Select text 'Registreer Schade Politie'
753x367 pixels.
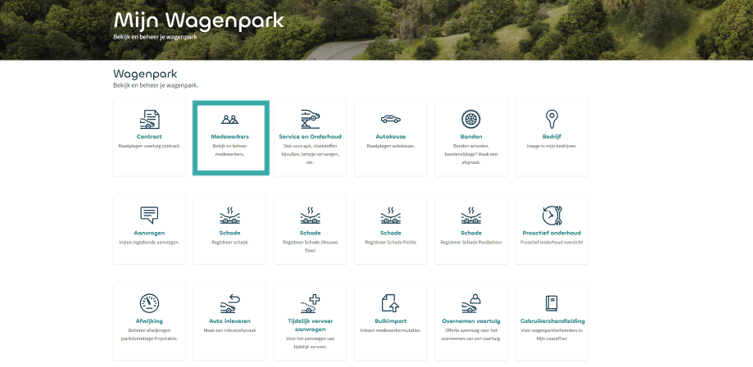coord(390,242)
